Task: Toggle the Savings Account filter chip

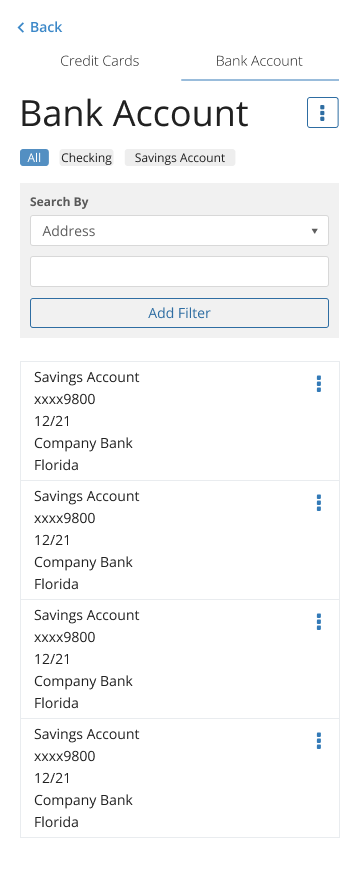Action: pyautogui.click(x=180, y=158)
